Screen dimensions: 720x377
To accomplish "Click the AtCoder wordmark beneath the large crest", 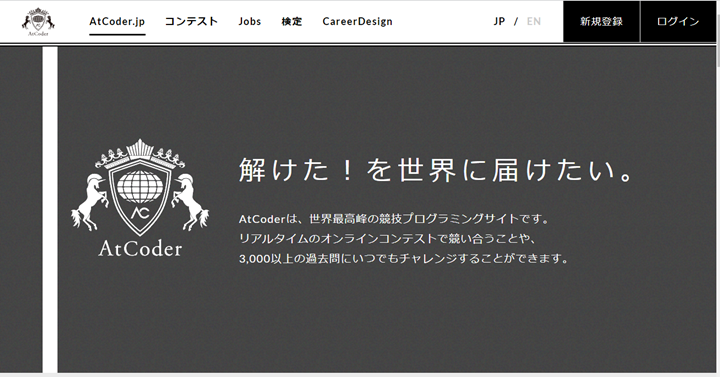I will tap(140, 249).
